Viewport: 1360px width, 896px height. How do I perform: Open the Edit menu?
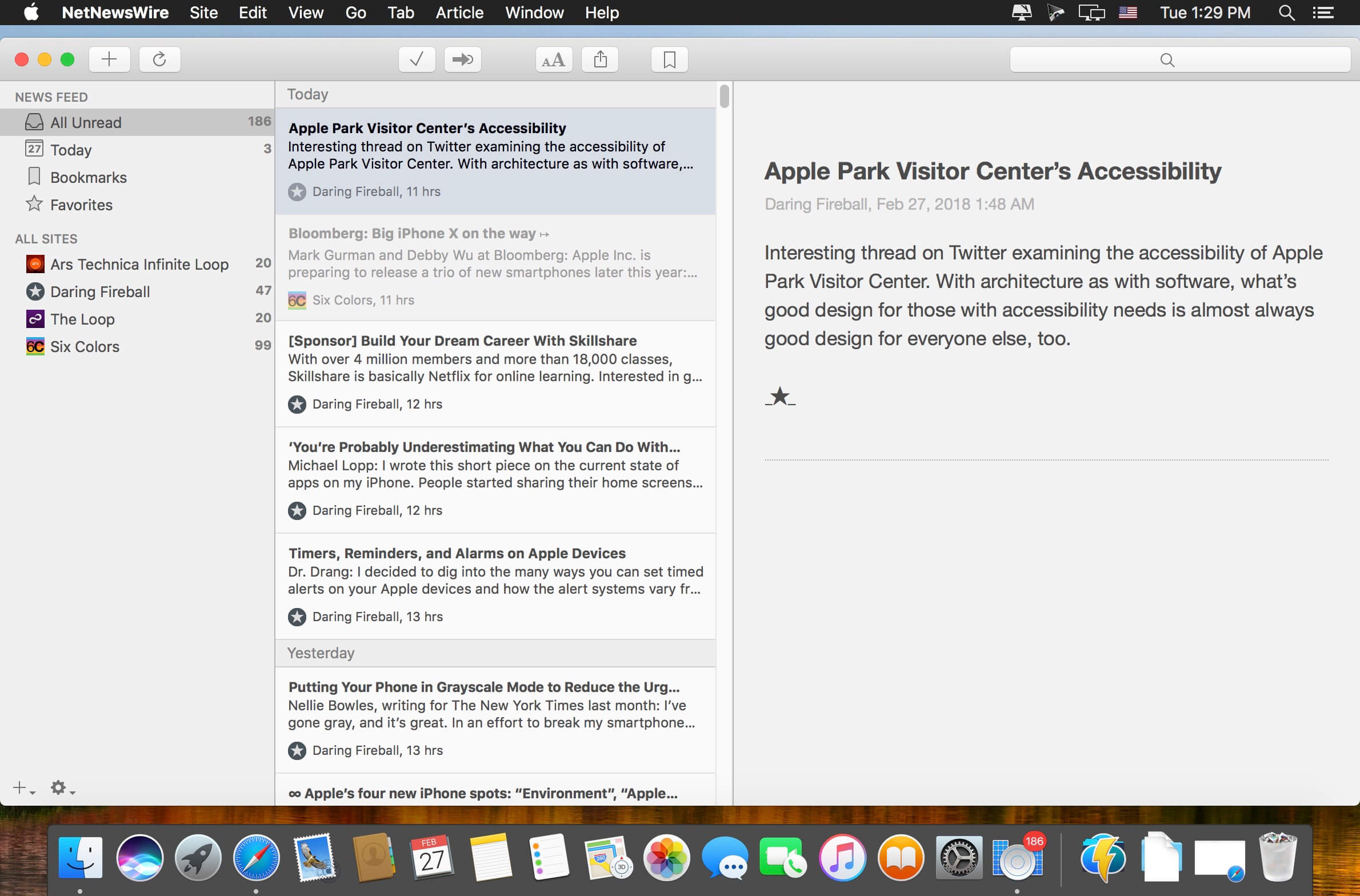(253, 13)
